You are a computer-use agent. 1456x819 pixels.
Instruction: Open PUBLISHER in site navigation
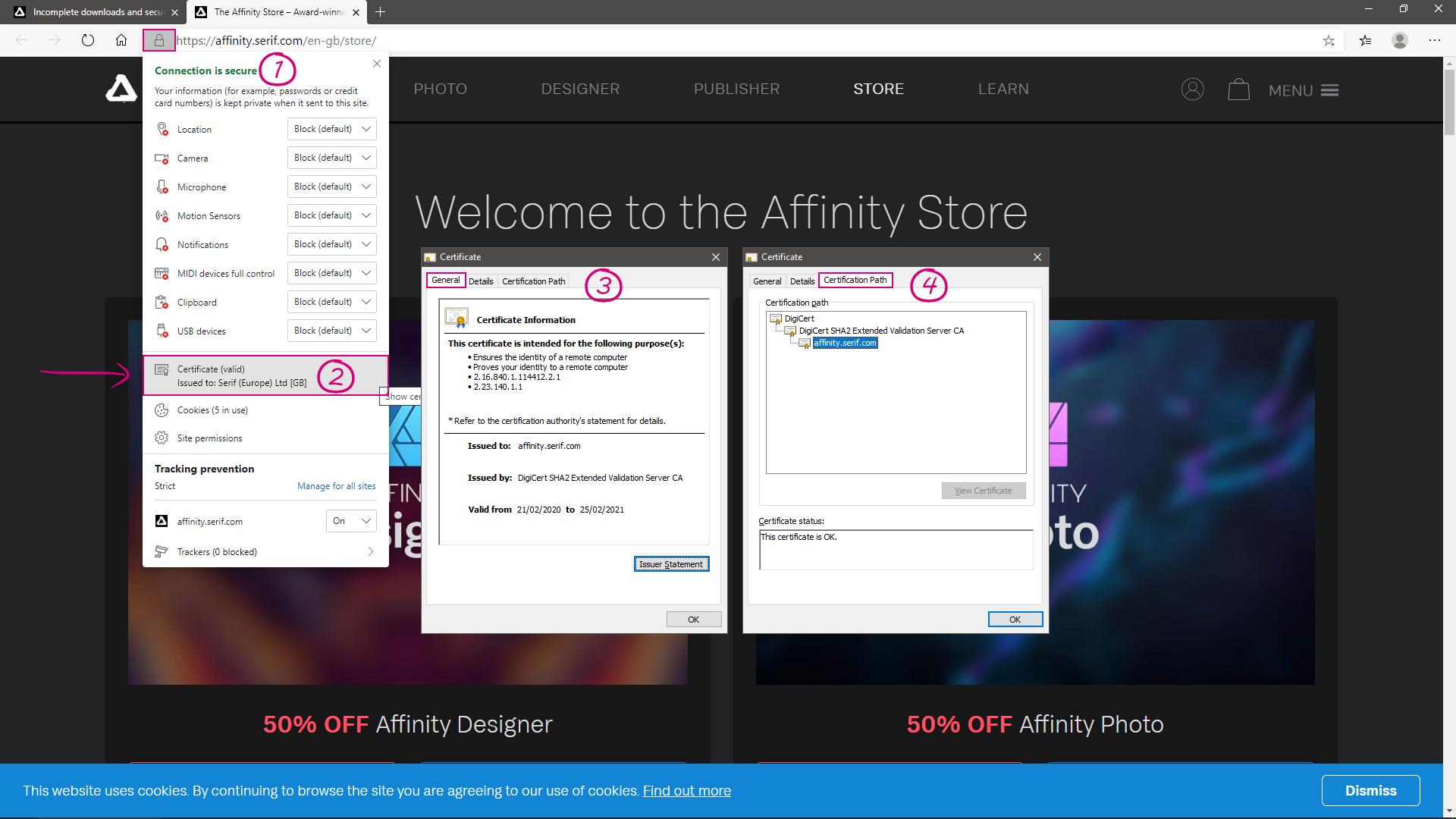pos(737,89)
